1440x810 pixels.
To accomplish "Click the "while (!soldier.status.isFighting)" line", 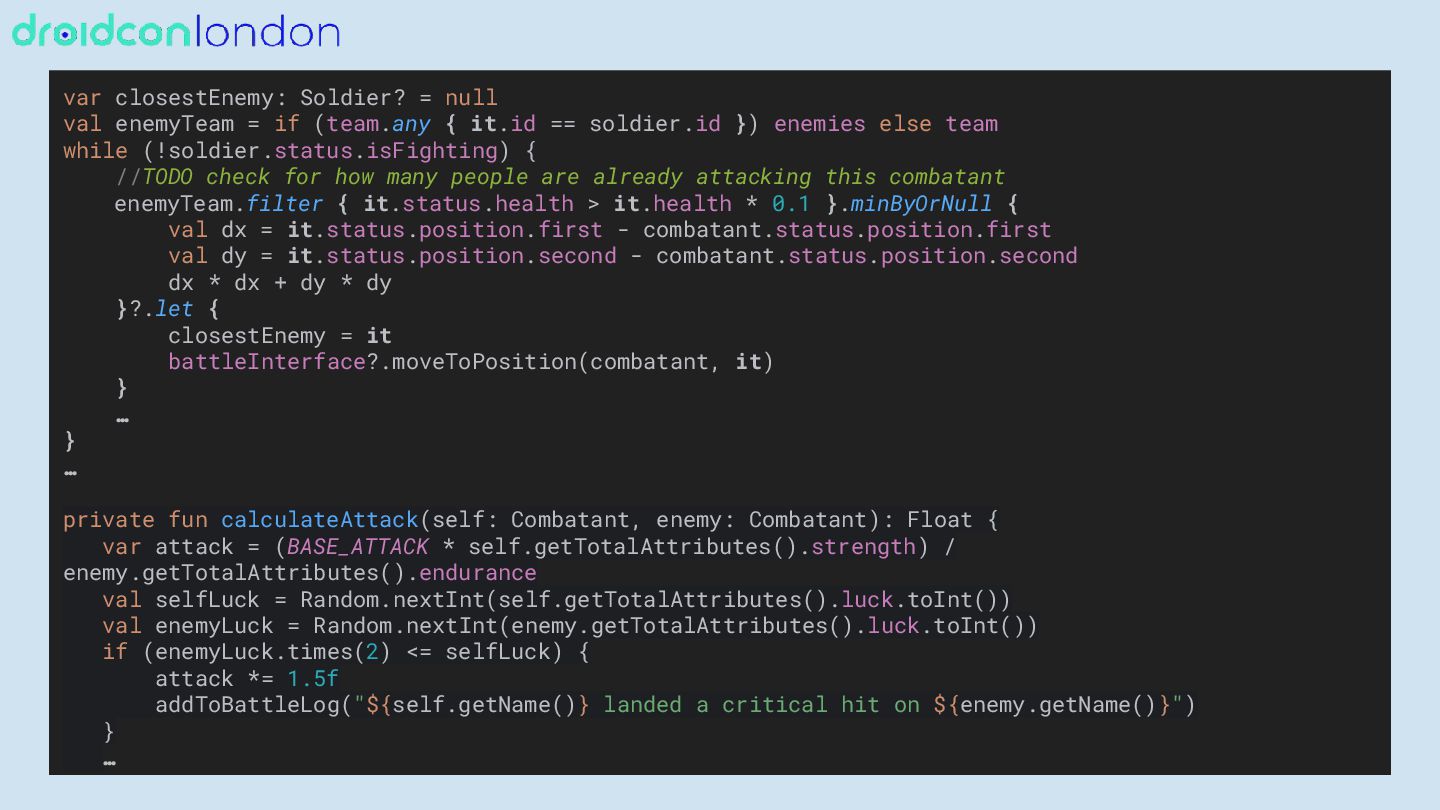I will (300, 151).
